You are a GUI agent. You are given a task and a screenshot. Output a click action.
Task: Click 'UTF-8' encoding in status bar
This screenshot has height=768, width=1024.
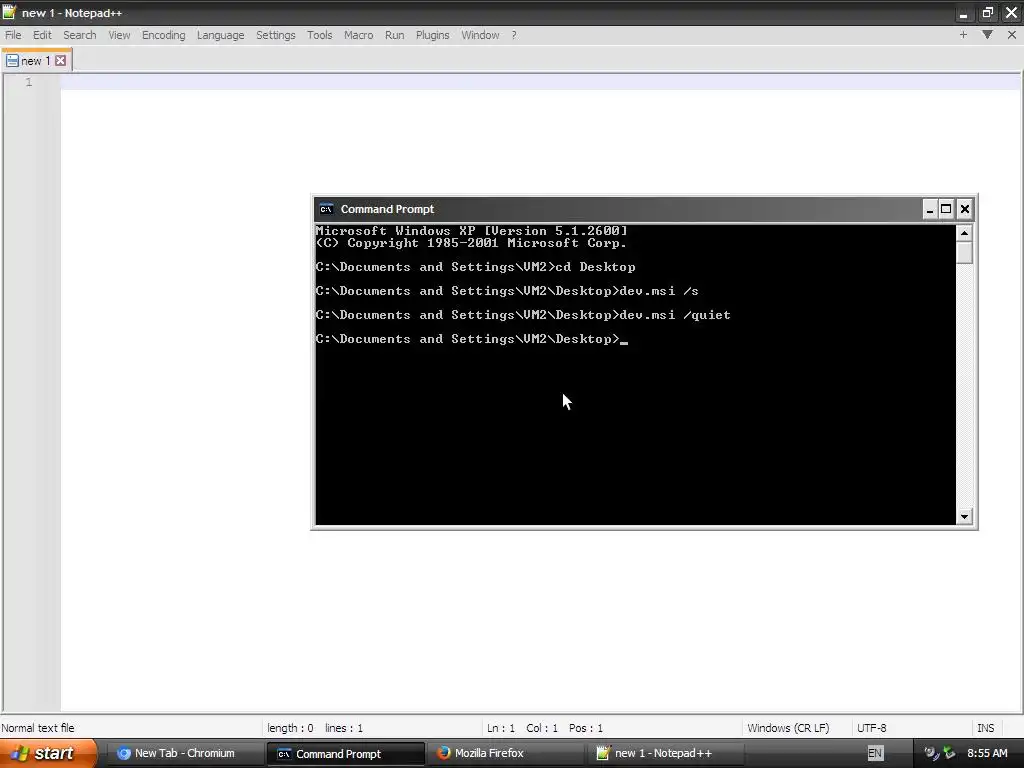tap(872, 728)
